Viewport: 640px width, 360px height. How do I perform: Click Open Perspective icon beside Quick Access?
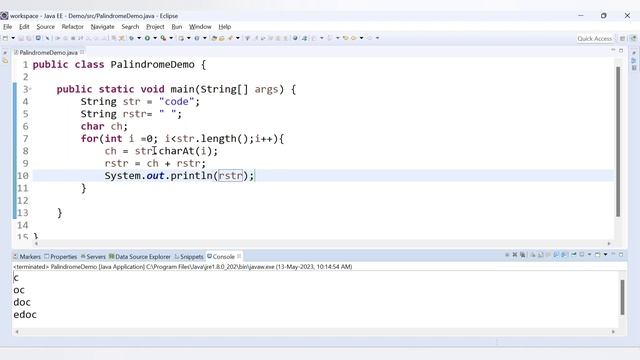(x=622, y=38)
